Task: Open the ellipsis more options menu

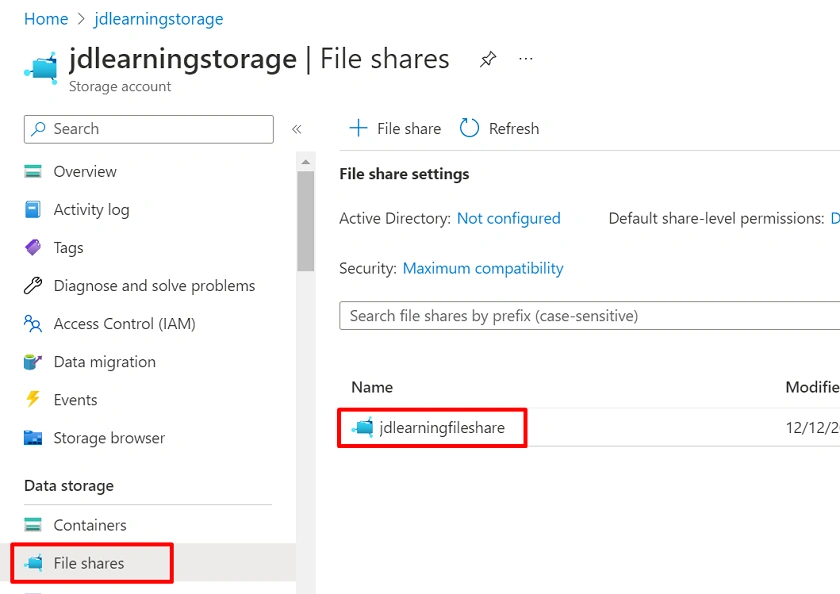Action: tap(526, 58)
